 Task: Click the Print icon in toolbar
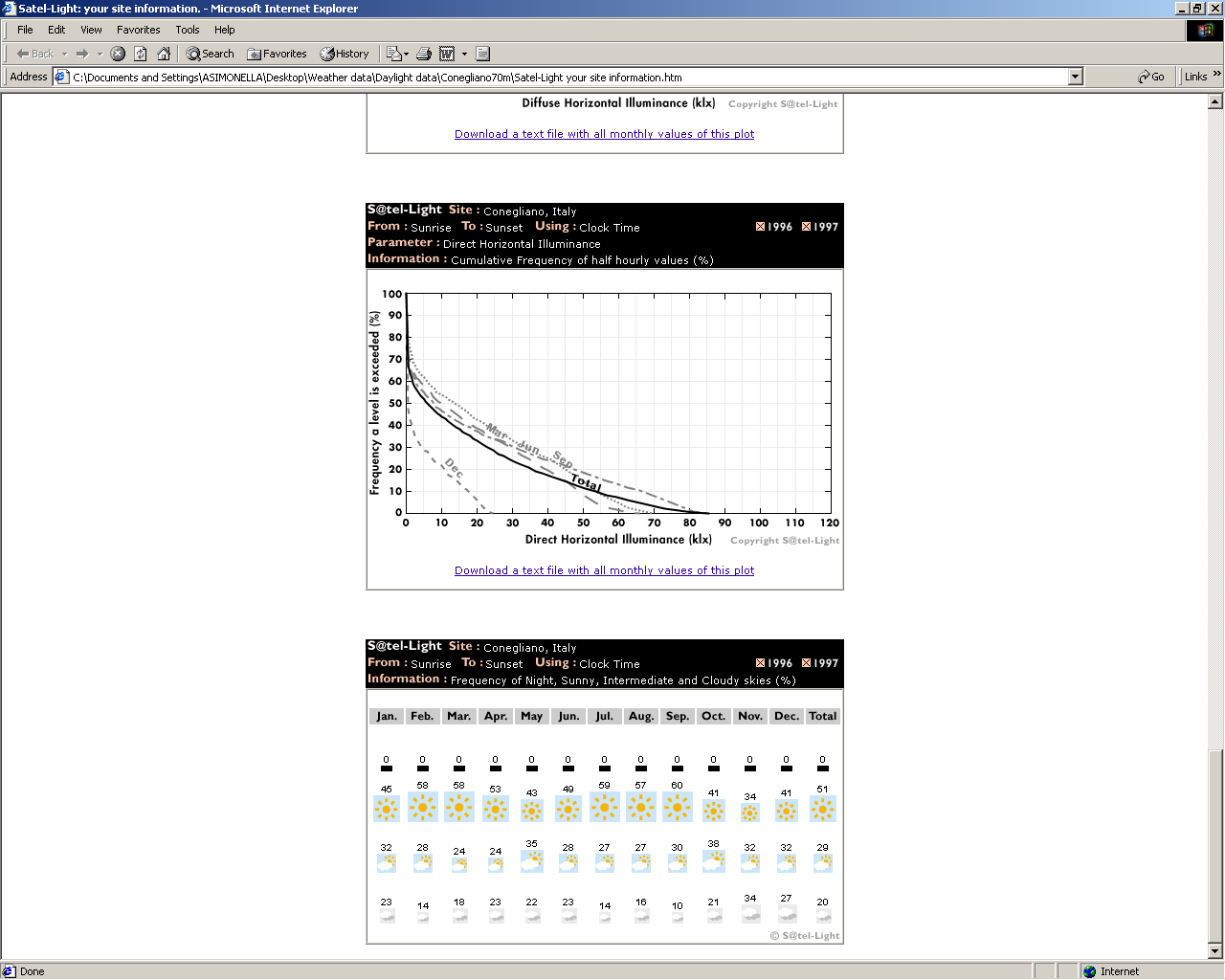click(x=424, y=54)
